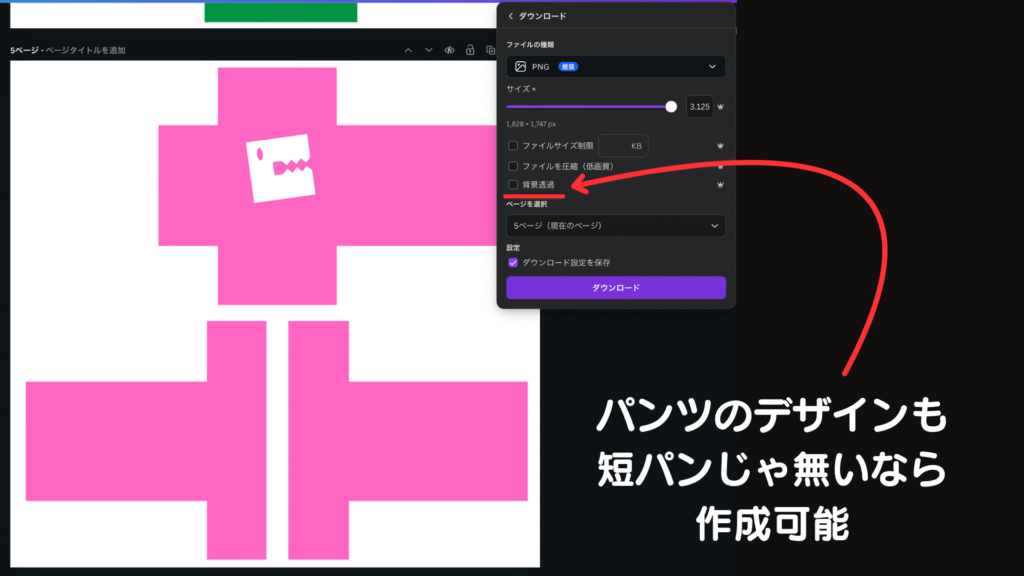Image resolution: width=1024 pixels, height=576 pixels.
Task: Enable the ファイルサイズ制限 checkbox
Action: 513,146
